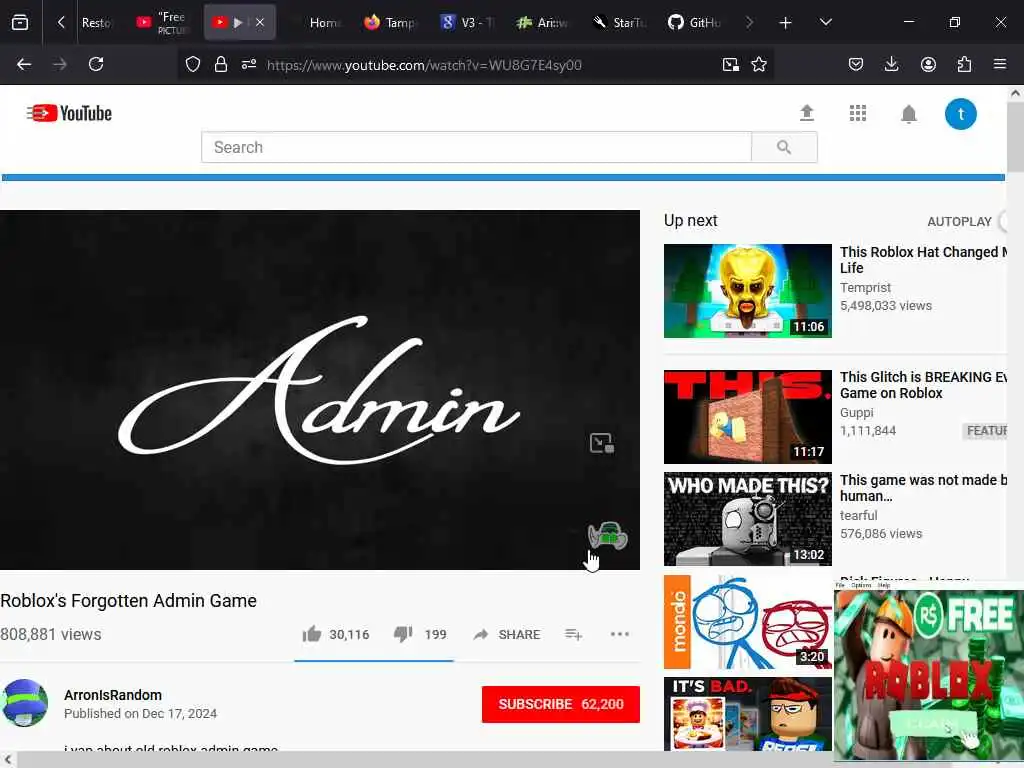Screen dimensions: 1024x768
Task: Open the Firefox application menu
Action: tap(999, 64)
